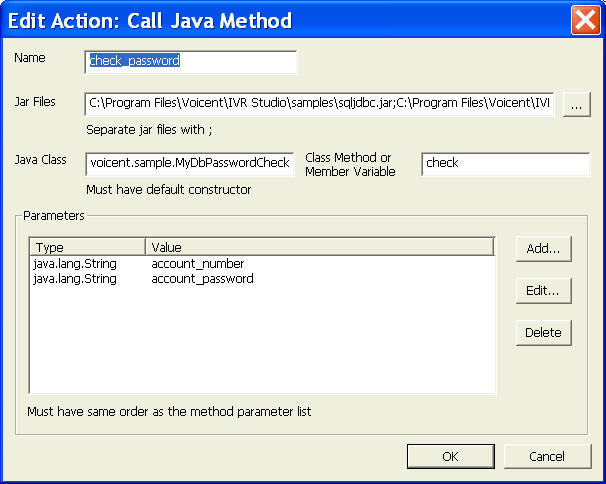Select the account_number parameter row
Screen dimensions: 606x484
(198, 264)
